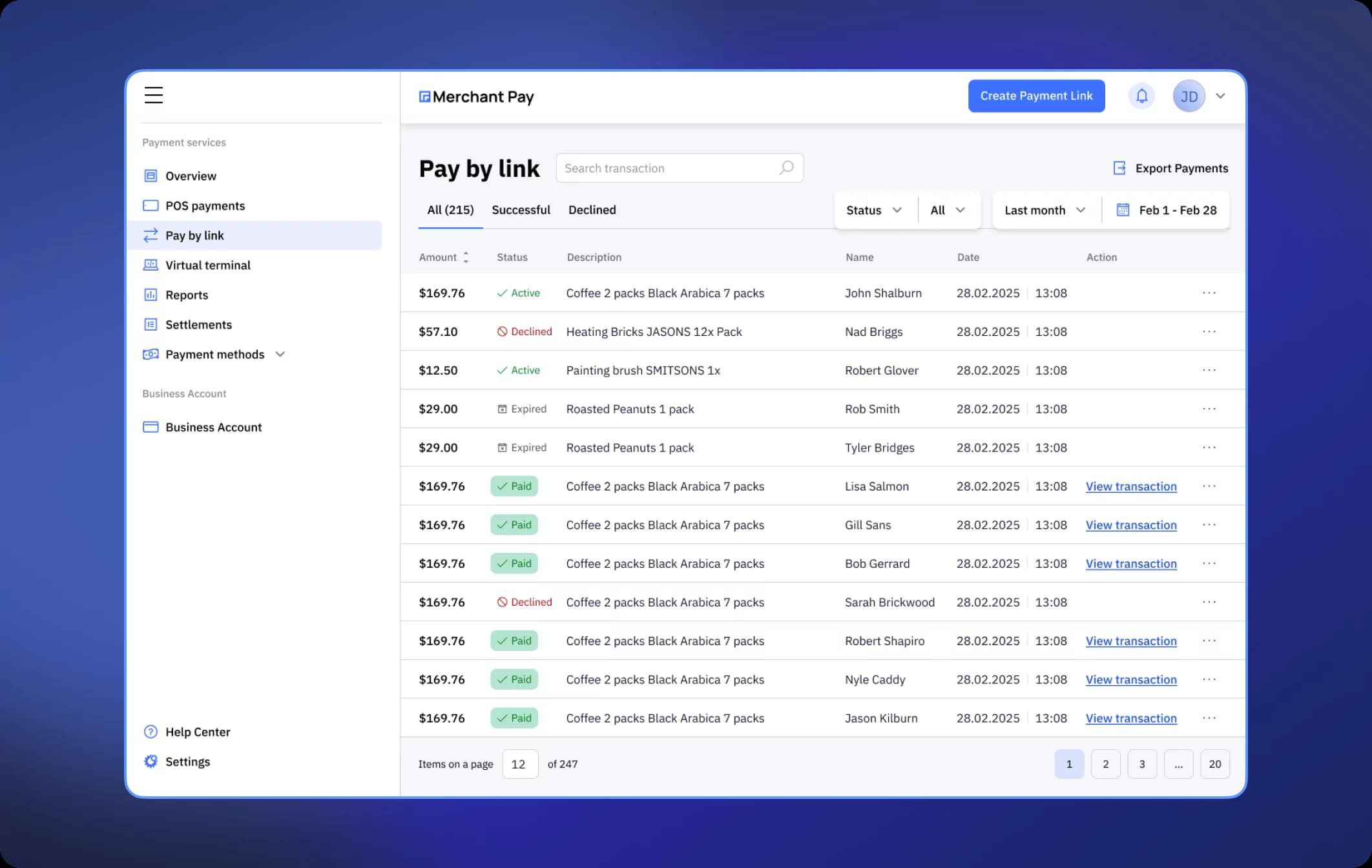Click the search magnifier icon
The width and height of the screenshot is (1372, 868).
click(786, 168)
